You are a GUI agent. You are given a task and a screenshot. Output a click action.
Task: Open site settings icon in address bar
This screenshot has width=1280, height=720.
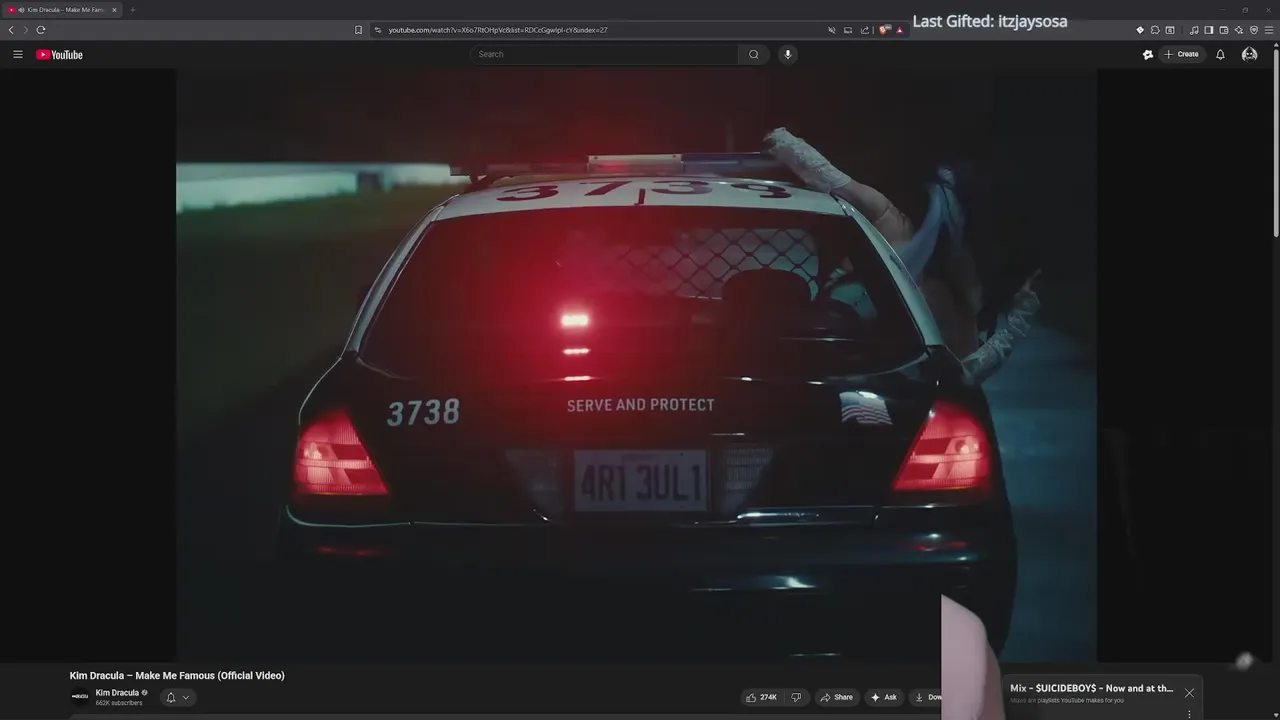coord(377,30)
